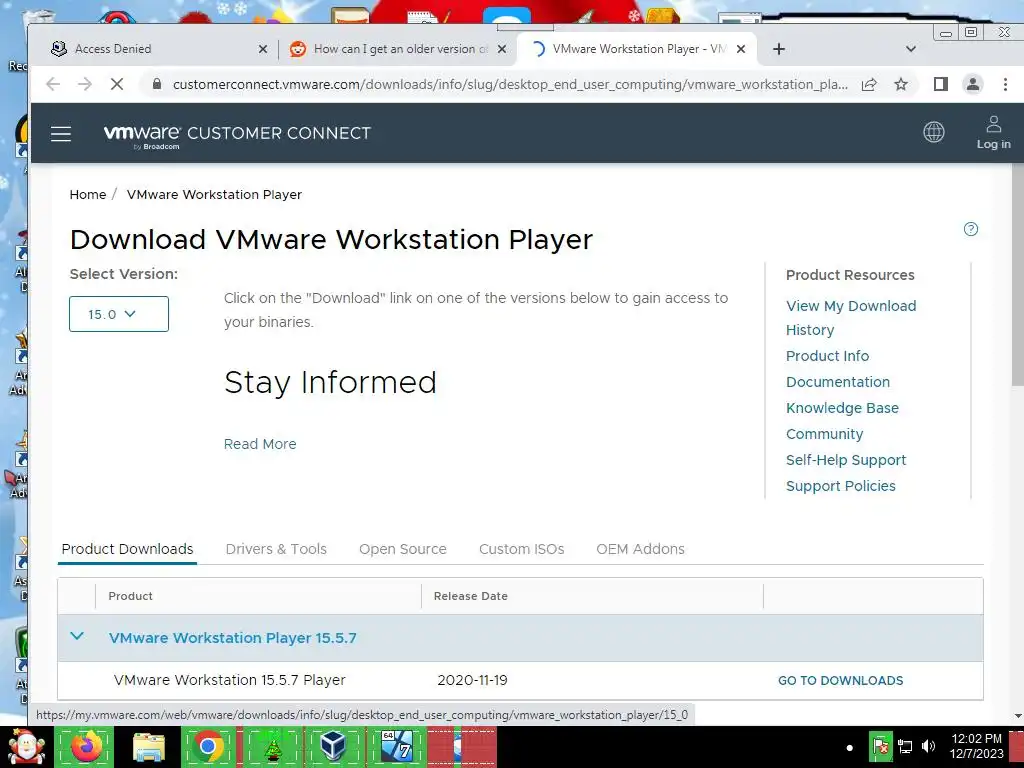Open Support Policies link
1024x768 pixels.
(x=840, y=487)
